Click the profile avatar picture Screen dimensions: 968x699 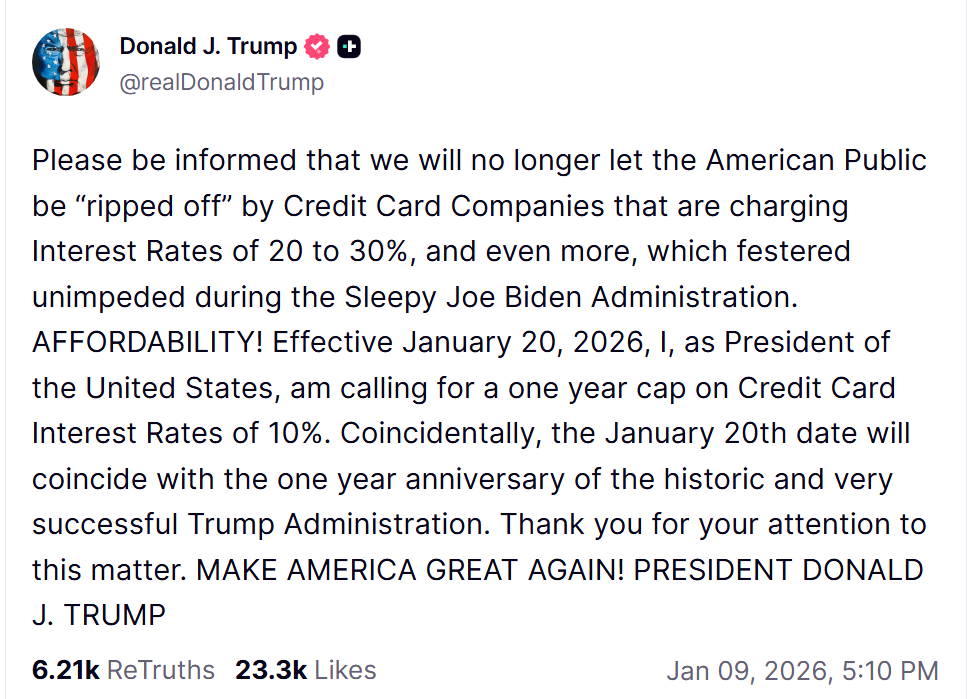point(65,62)
